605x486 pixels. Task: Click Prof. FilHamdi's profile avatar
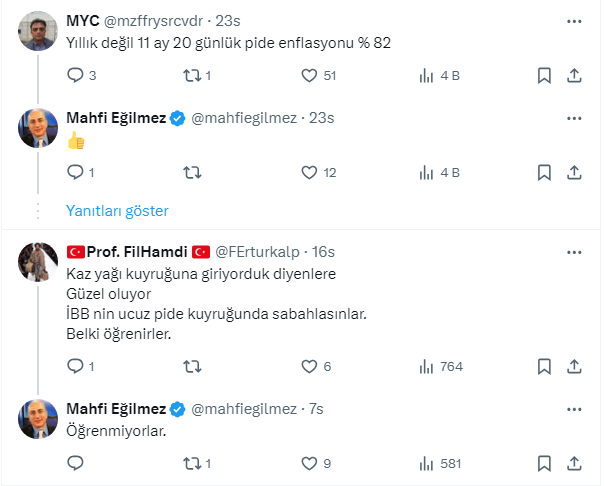click(38, 261)
